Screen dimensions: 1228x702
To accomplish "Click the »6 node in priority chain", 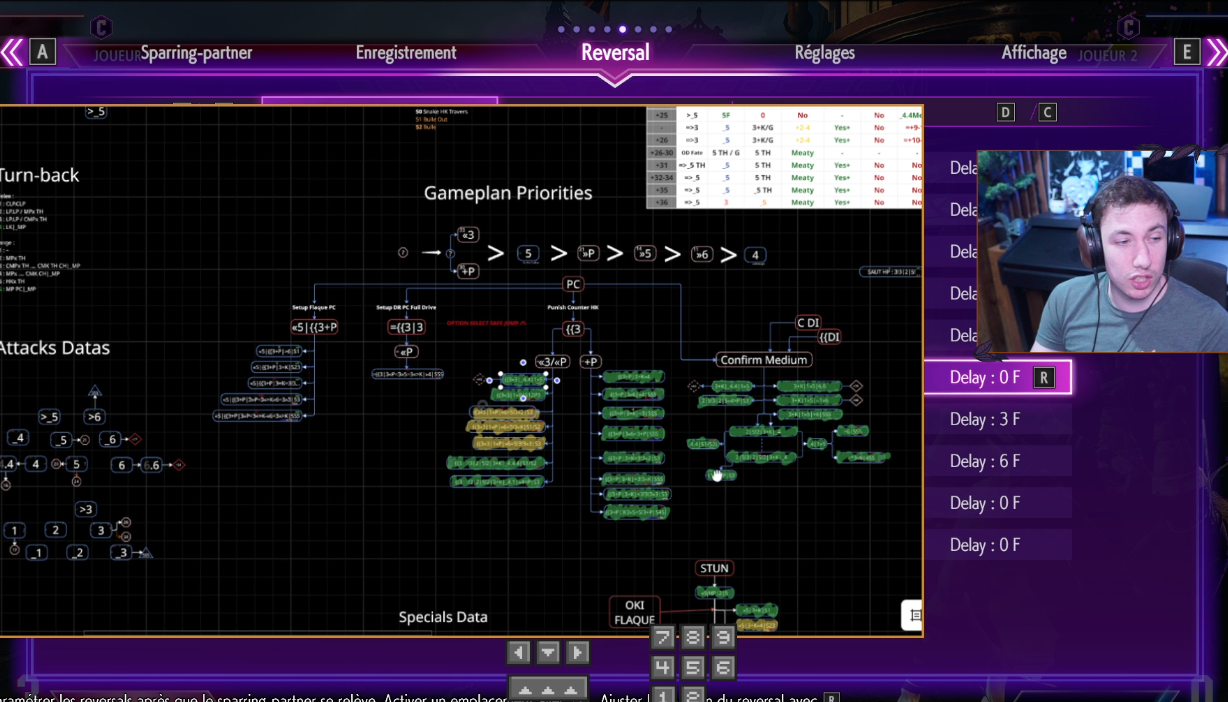I will coord(701,254).
